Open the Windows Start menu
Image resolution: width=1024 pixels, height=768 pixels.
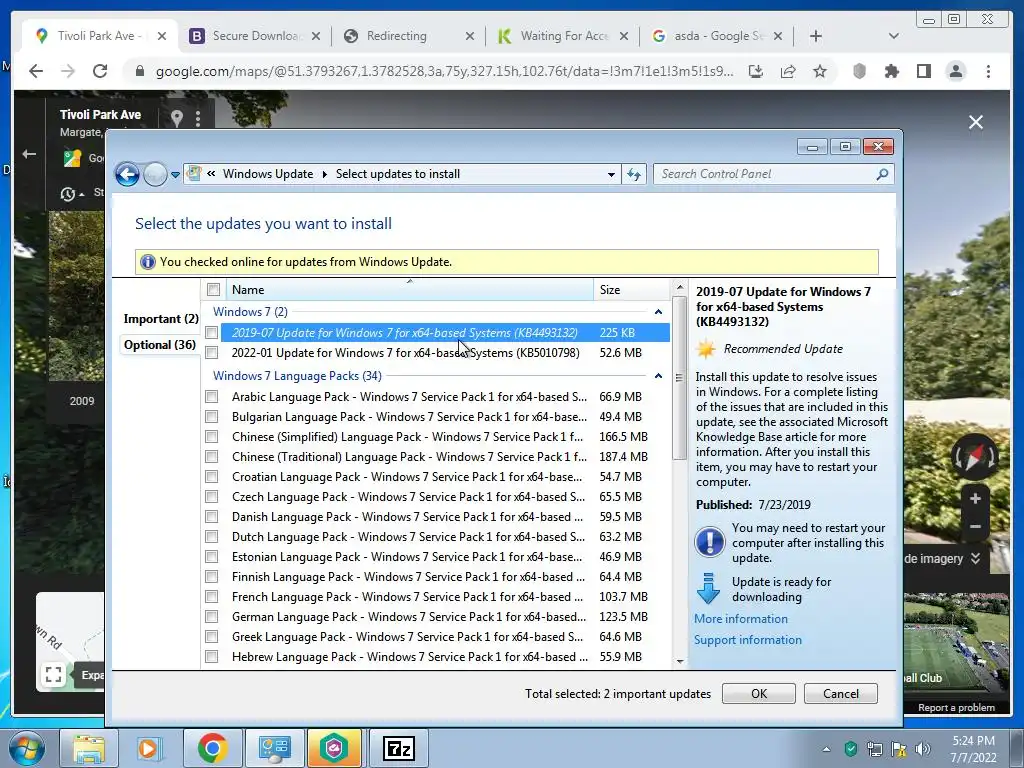coord(26,748)
